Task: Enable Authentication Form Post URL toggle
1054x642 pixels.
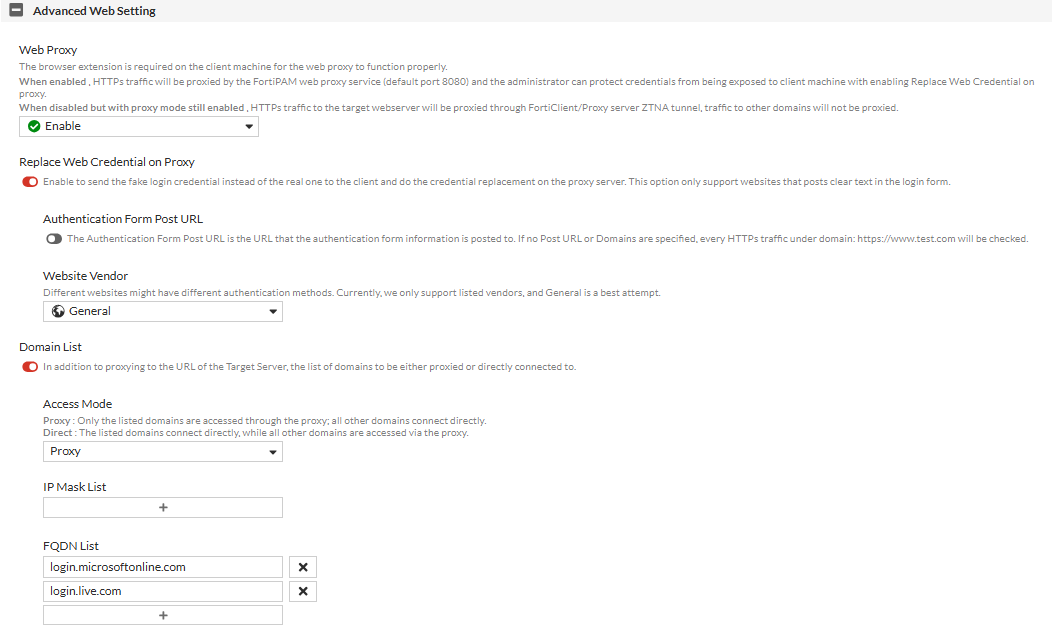Action: tap(54, 239)
